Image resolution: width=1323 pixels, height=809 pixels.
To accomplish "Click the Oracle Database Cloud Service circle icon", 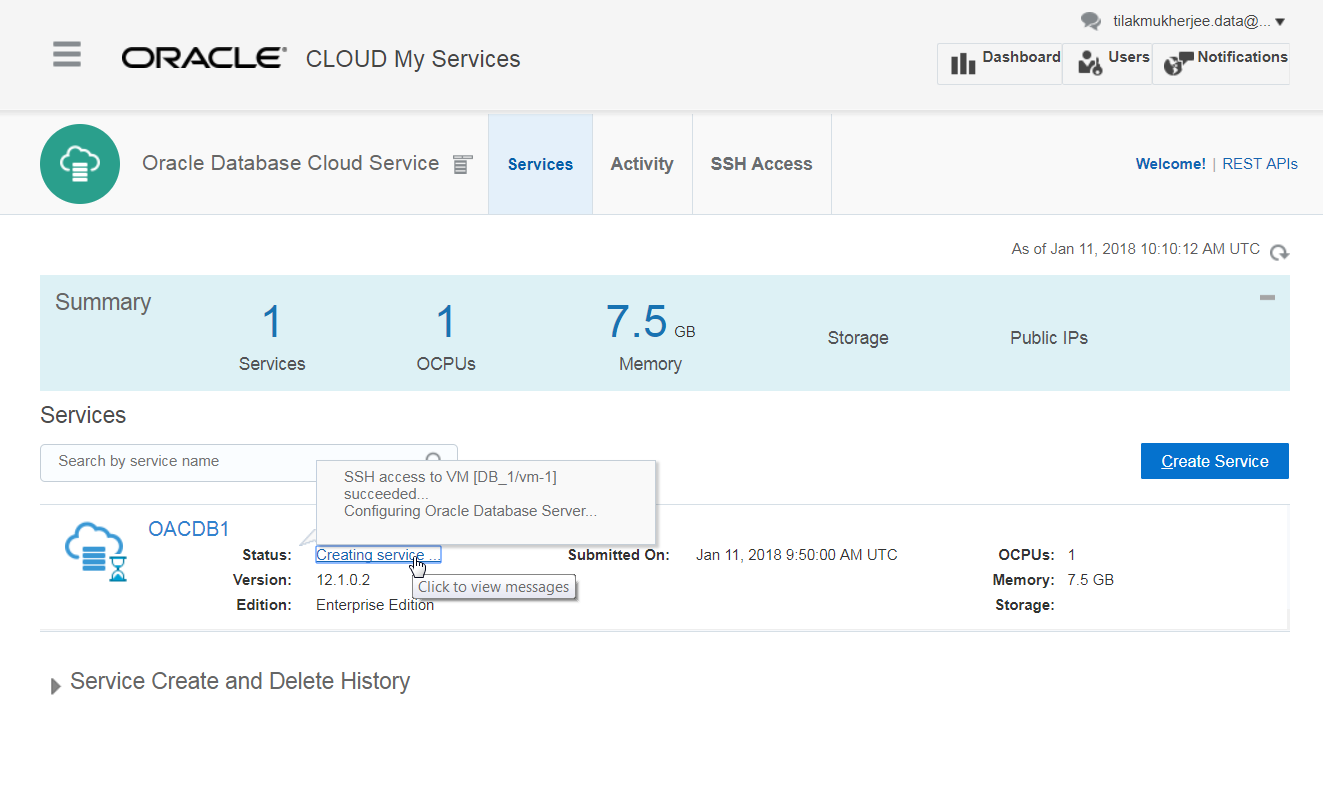I will pos(80,163).
